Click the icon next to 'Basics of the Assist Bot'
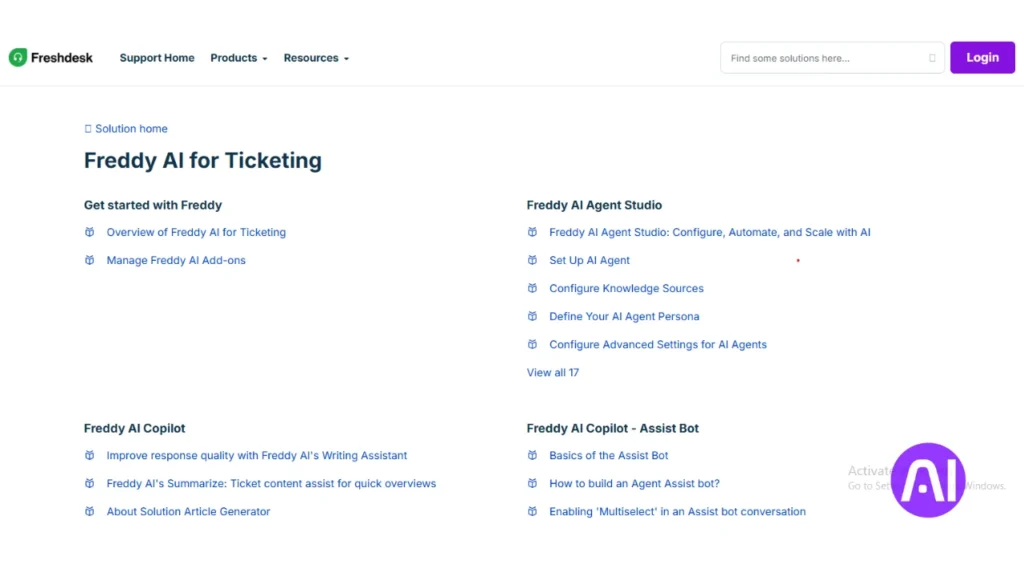1024x576 pixels. point(533,455)
